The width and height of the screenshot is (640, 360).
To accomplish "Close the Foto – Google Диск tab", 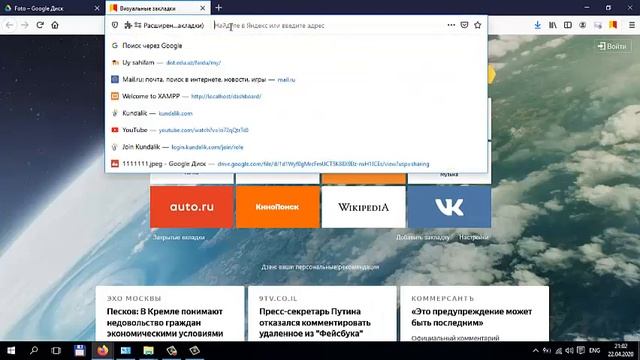I will tap(97, 8).
